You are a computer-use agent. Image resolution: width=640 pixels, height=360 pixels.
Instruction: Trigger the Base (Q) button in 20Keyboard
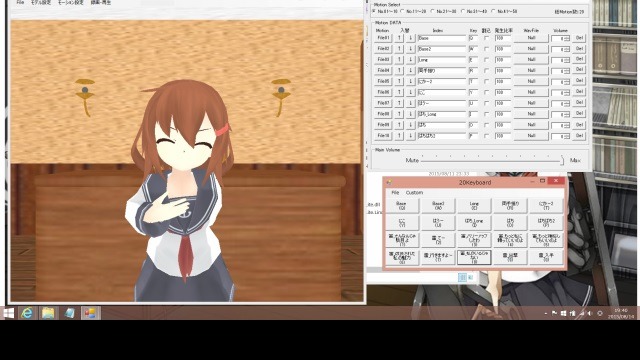click(402, 205)
